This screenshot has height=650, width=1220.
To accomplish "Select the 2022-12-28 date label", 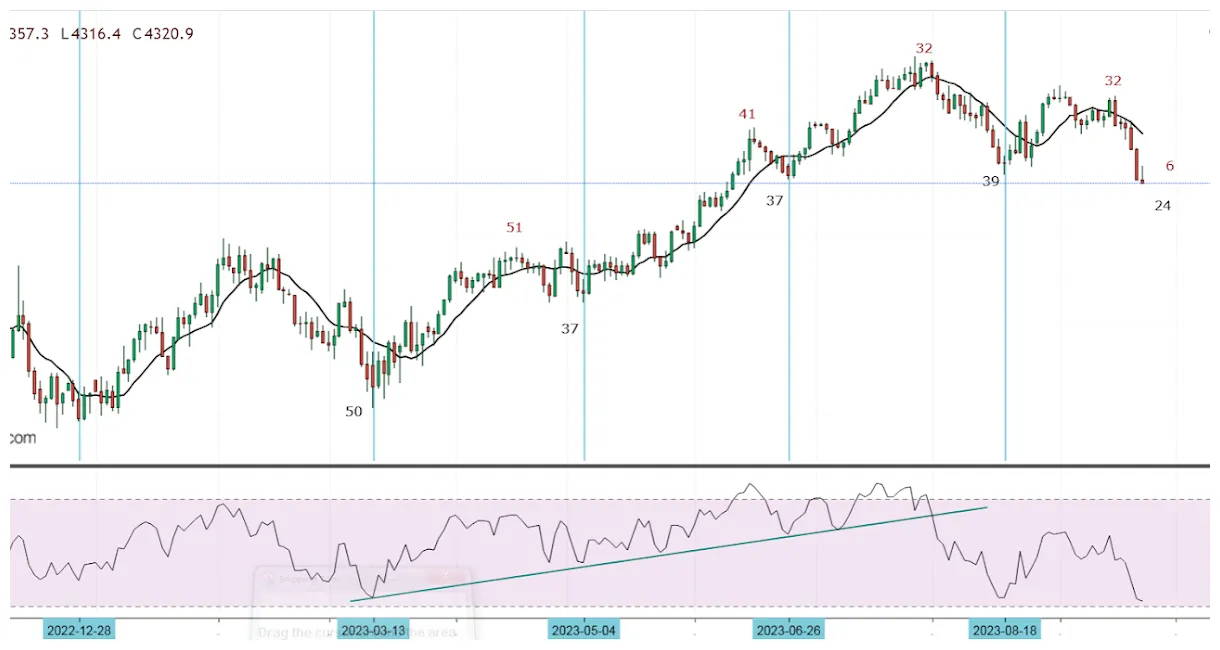I will [x=79, y=630].
